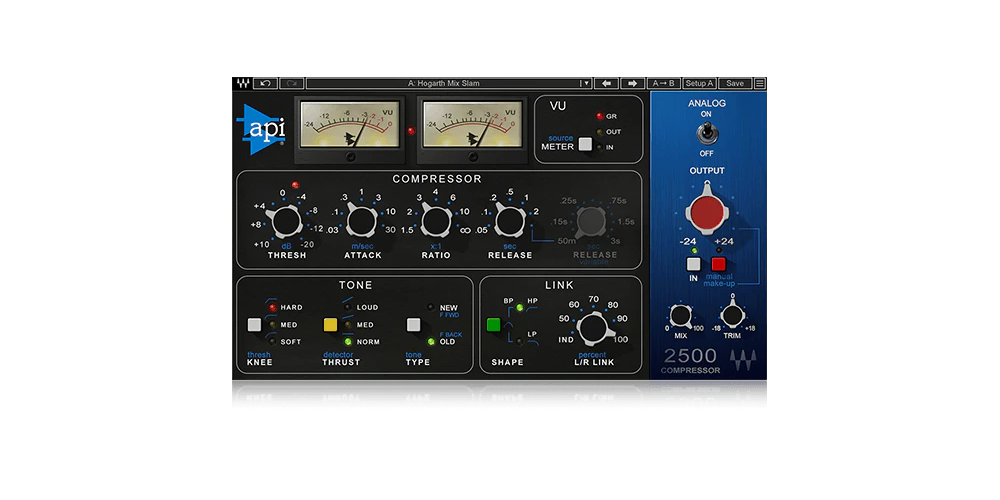
Task: Click the Waves logo on blue panel
Action: coord(743,360)
